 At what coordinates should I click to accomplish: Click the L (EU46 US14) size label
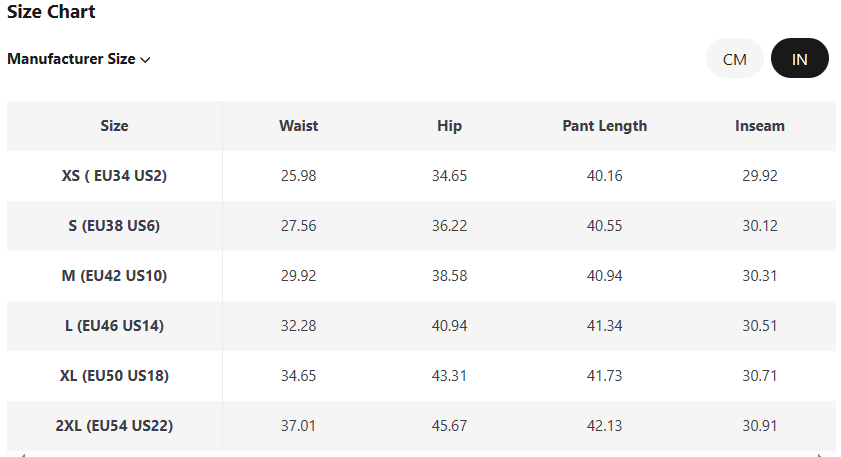(x=114, y=326)
